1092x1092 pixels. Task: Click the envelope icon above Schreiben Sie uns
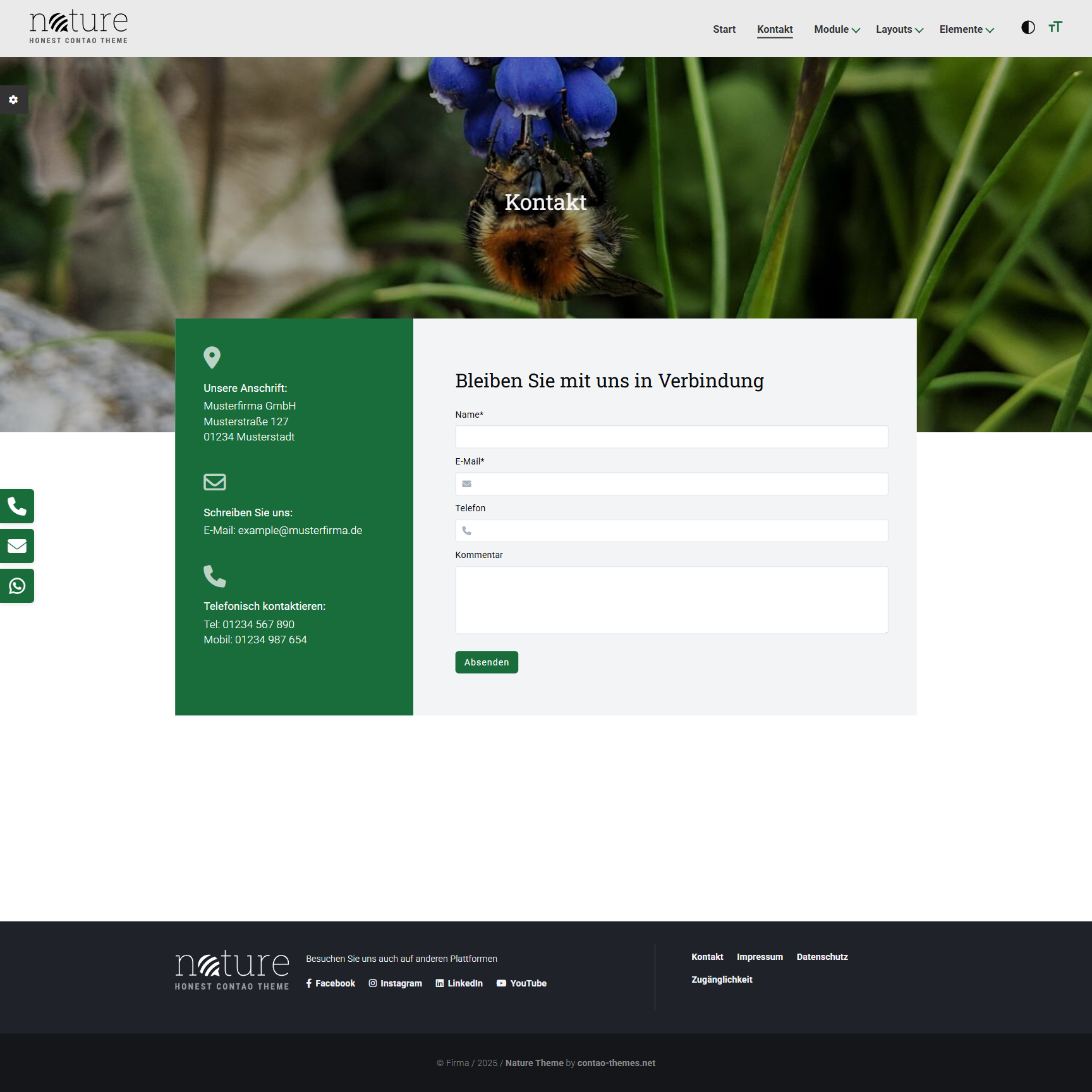point(215,482)
